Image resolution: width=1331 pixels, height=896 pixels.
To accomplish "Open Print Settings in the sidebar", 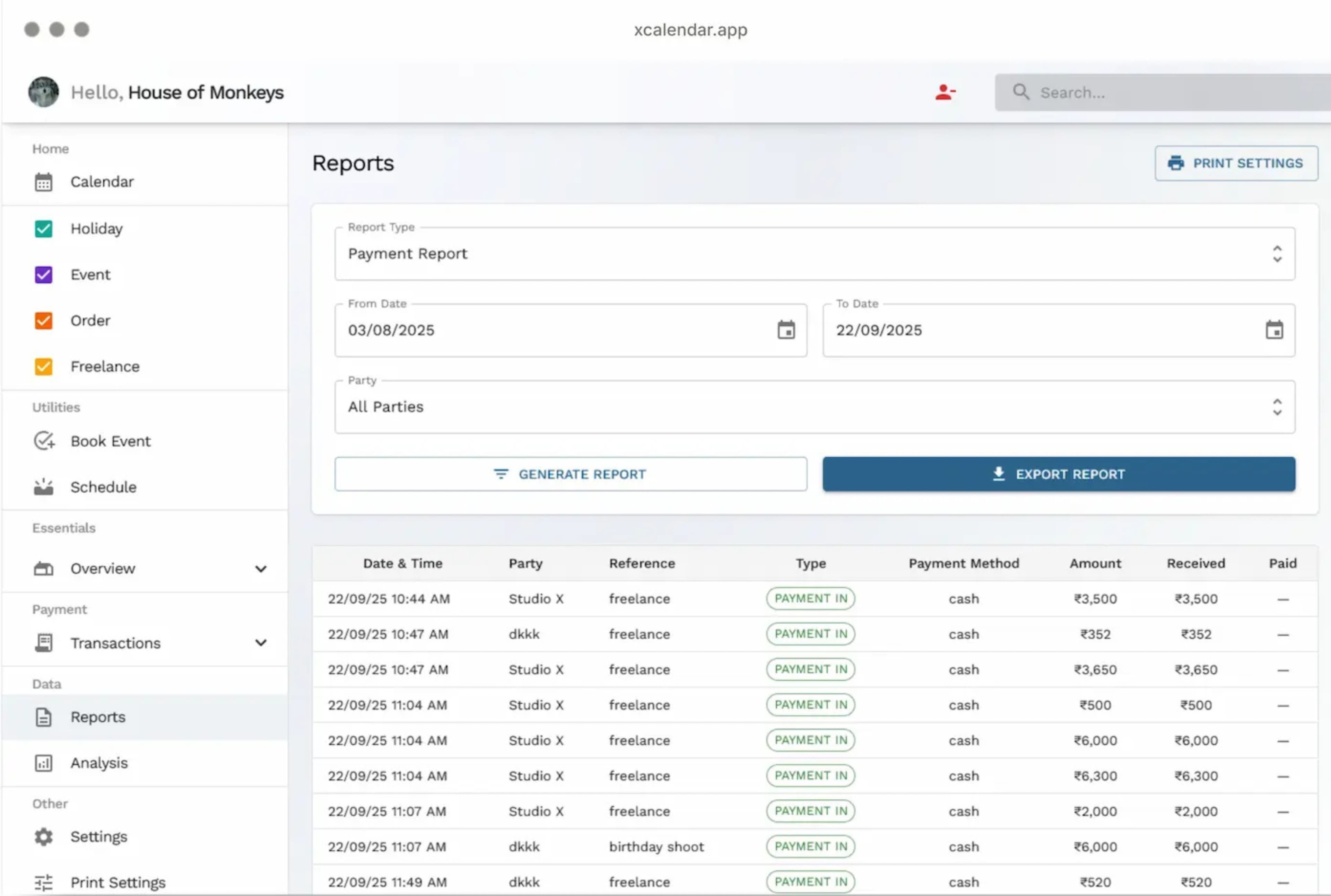I will pyautogui.click(x=117, y=882).
